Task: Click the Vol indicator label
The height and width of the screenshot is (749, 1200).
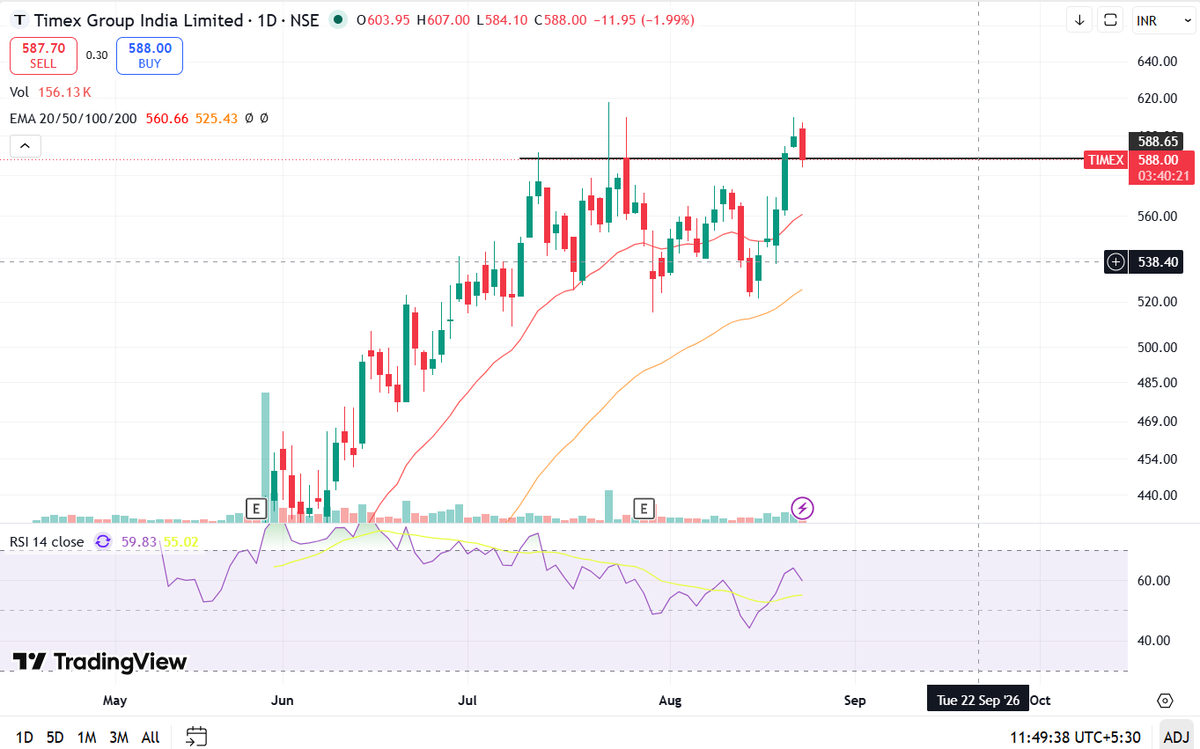Action: coord(19,92)
